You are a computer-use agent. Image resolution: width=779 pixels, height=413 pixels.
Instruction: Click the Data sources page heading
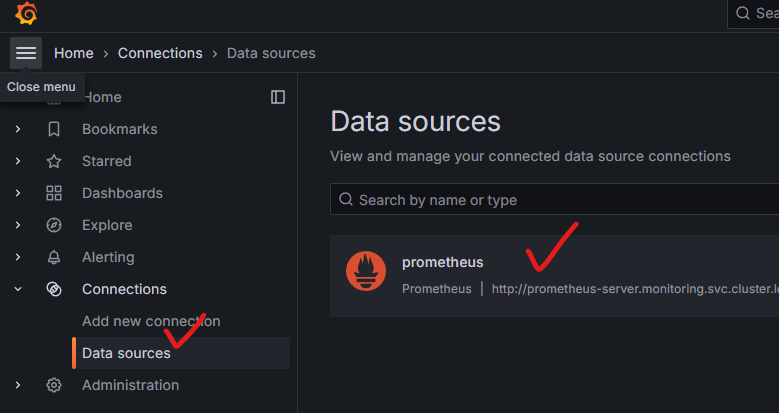point(415,121)
